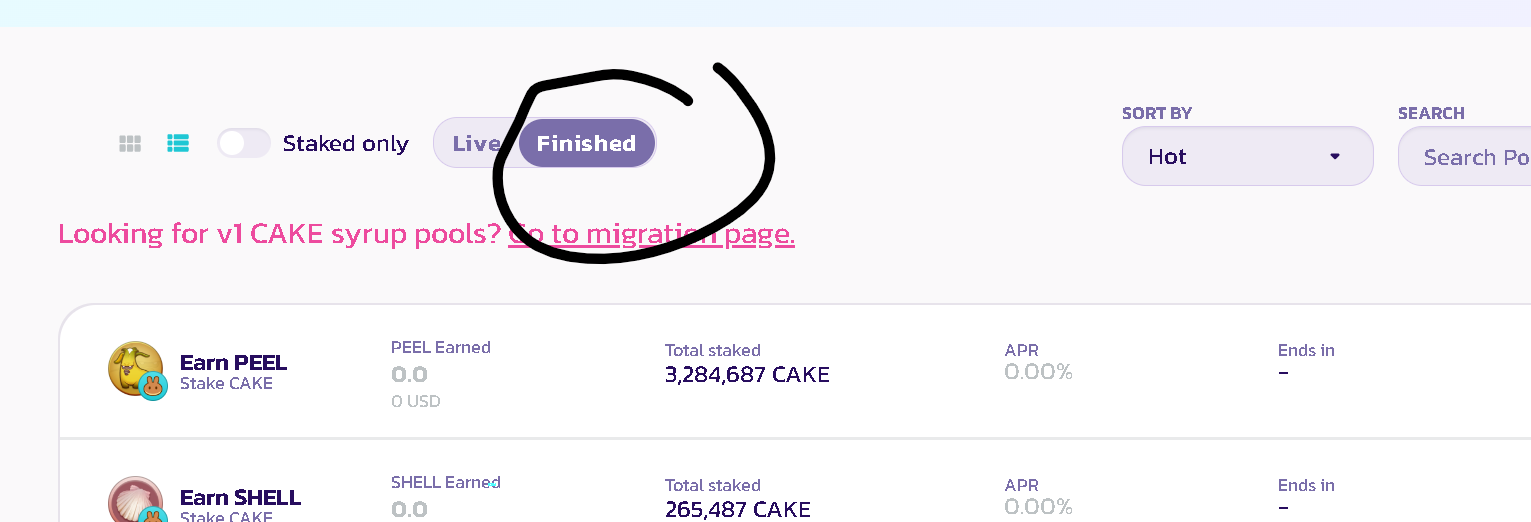Open the Go to migration page link
Screen dimensions: 1531x522
click(651, 234)
